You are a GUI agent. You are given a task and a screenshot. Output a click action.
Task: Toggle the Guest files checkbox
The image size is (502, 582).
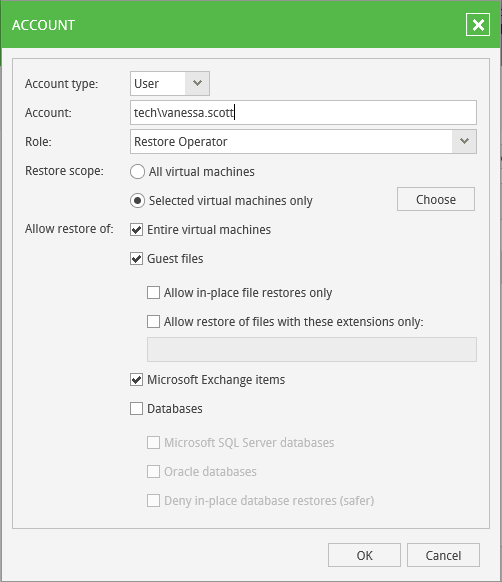coord(136,259)
